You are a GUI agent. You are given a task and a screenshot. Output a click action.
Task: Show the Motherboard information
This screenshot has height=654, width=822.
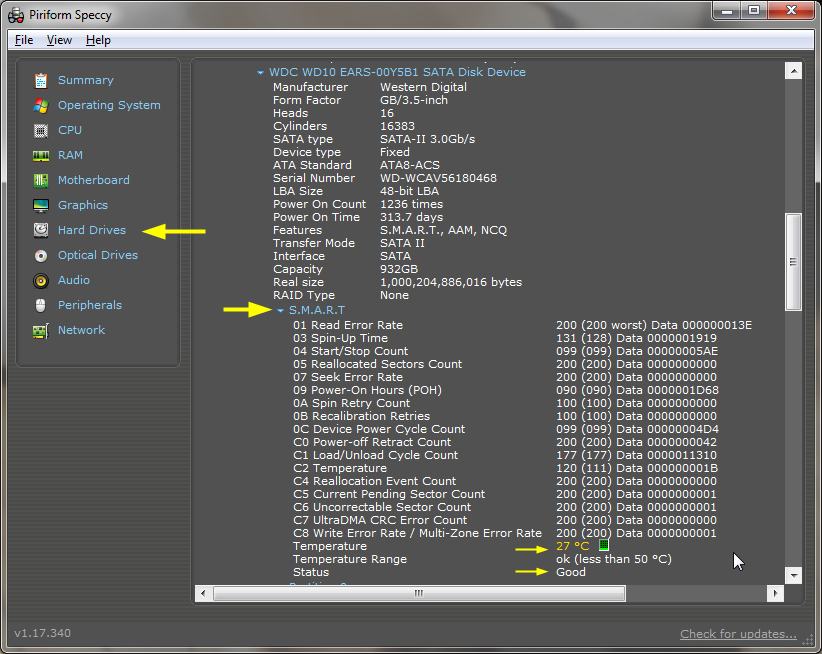93,180
